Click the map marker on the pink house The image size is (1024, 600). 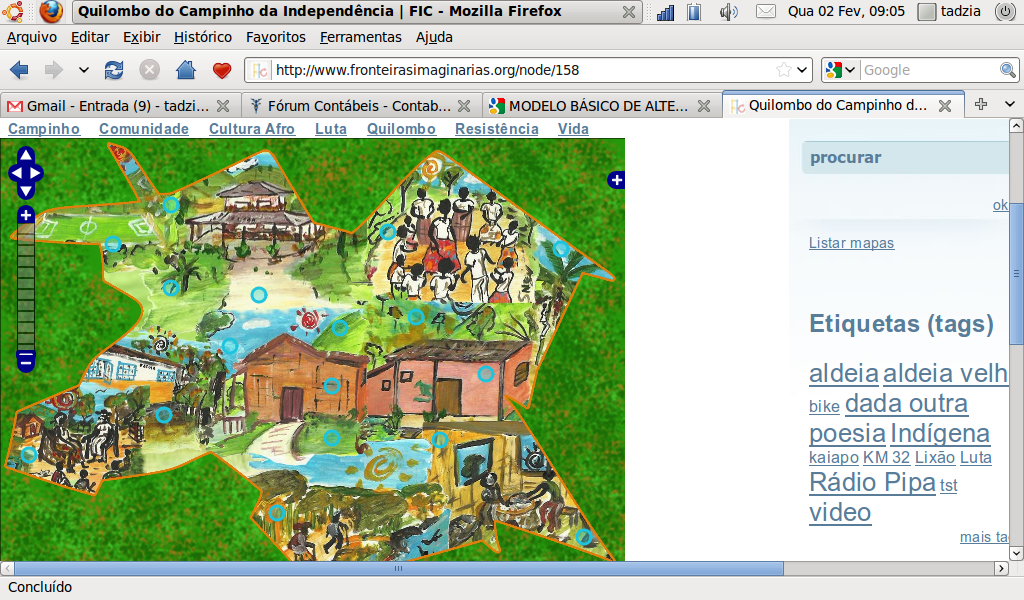(x=485, y=374)
